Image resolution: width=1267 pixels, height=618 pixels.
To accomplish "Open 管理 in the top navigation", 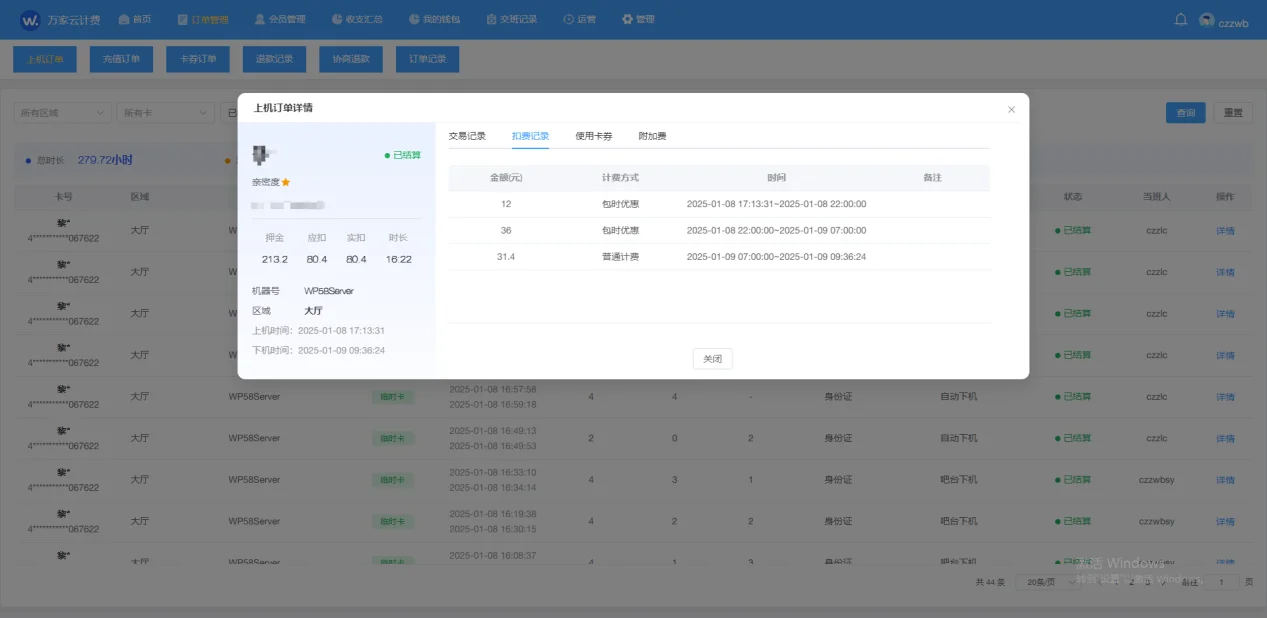I will click(638, 19).
